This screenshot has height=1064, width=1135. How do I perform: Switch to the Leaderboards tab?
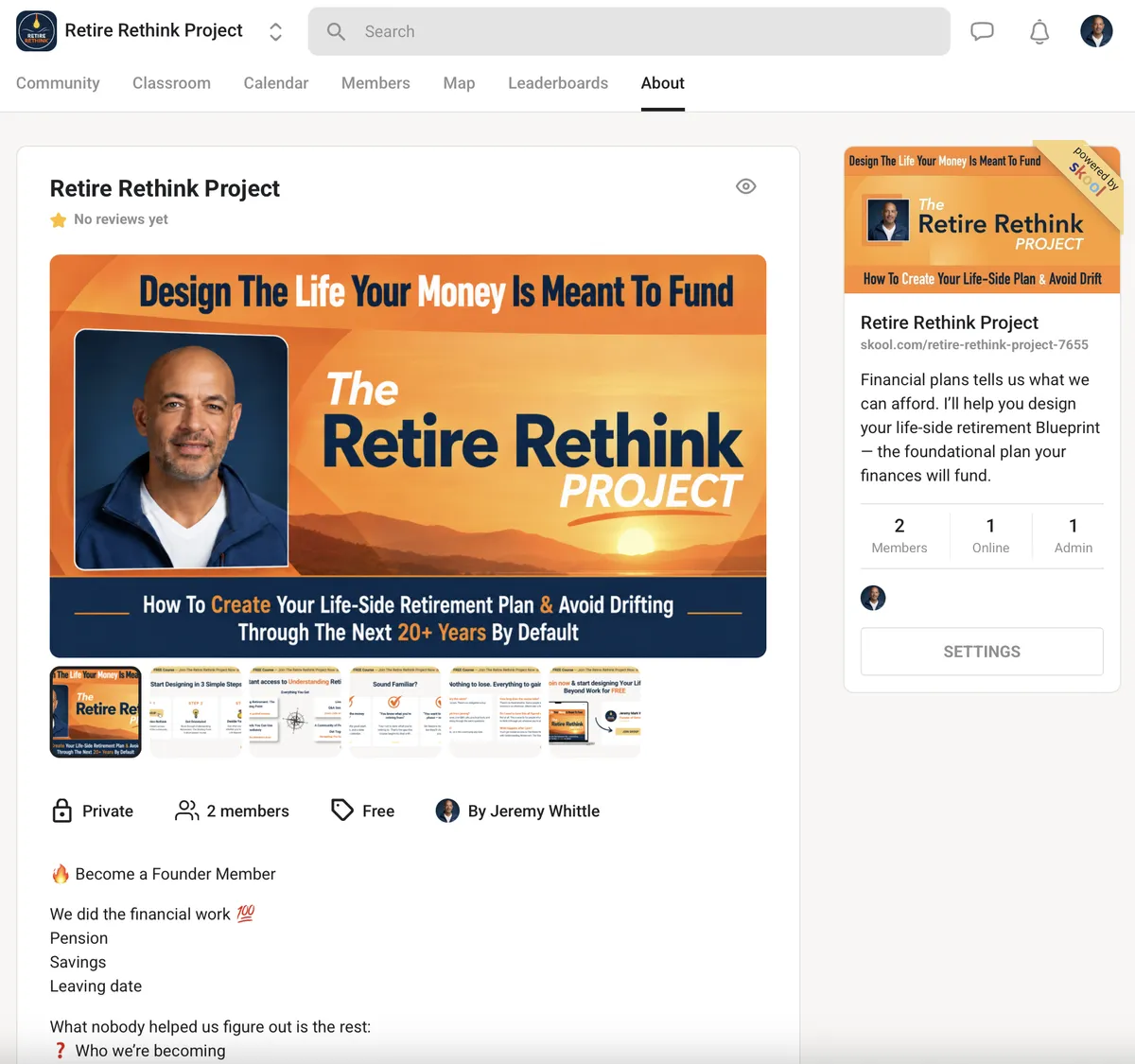(x=558, y=83)
